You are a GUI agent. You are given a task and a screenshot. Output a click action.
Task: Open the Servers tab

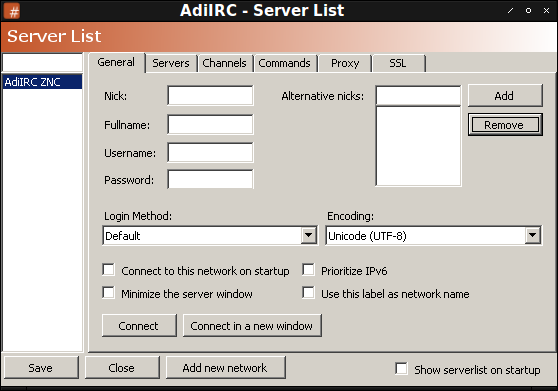tap(171, 63)
